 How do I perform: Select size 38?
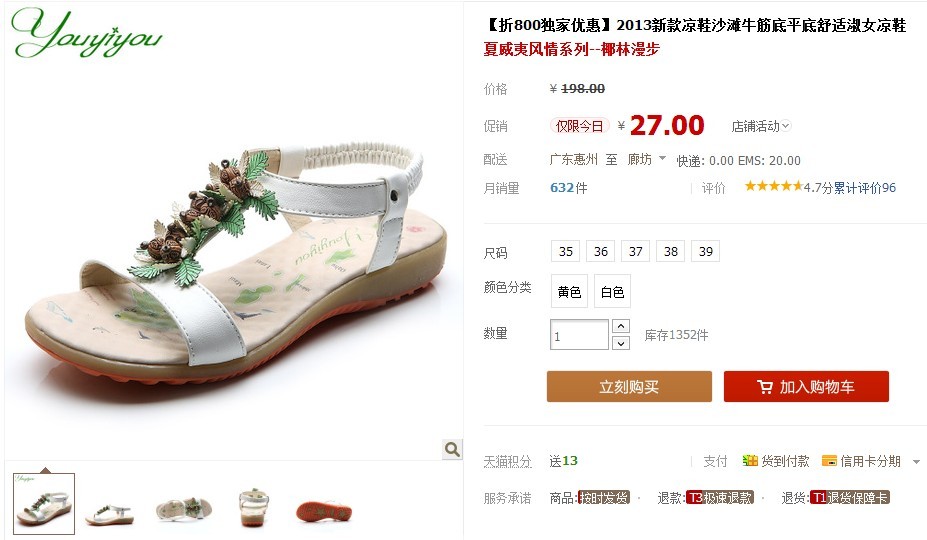pos(670,251)
